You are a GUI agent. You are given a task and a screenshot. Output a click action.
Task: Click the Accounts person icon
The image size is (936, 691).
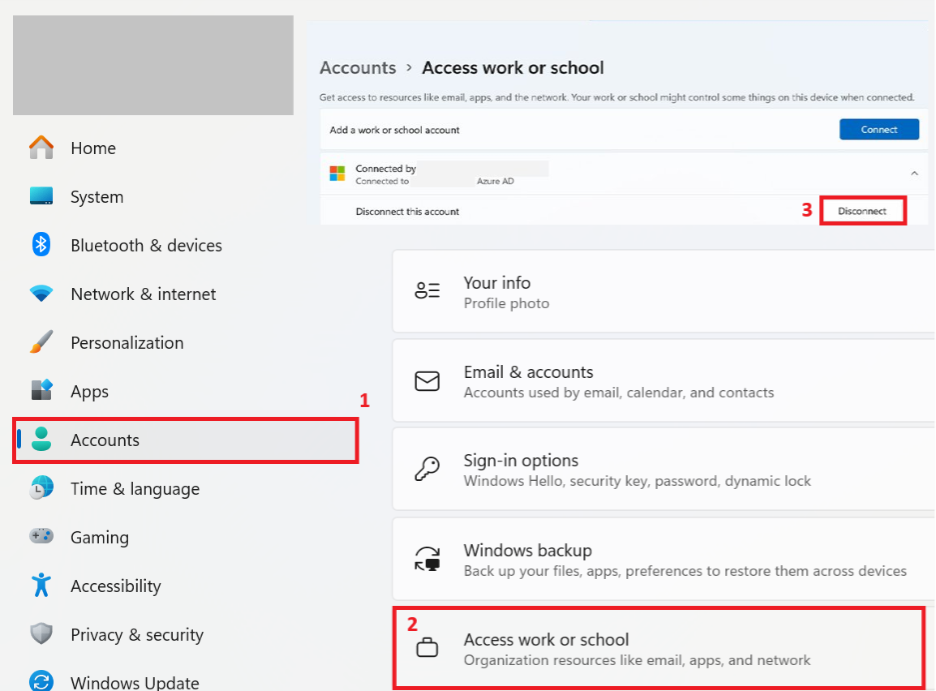click(x=41, y=439)
